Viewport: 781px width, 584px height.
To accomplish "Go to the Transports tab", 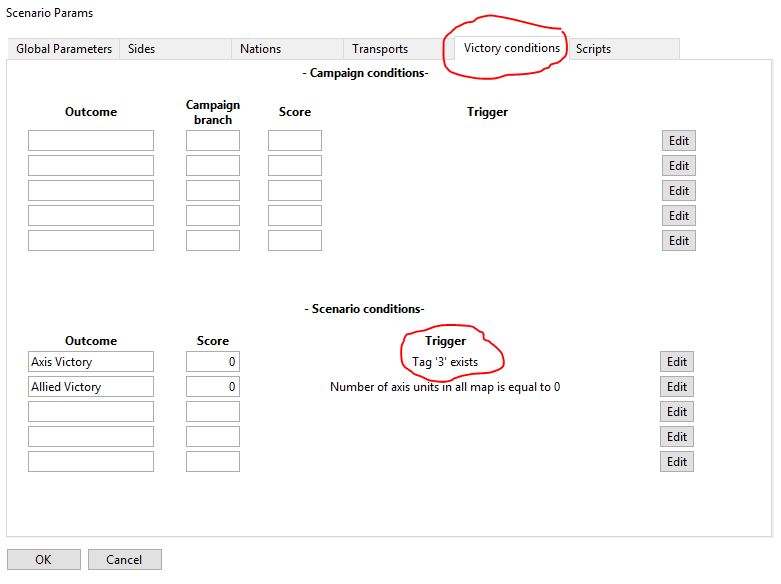I will [380, 49].
